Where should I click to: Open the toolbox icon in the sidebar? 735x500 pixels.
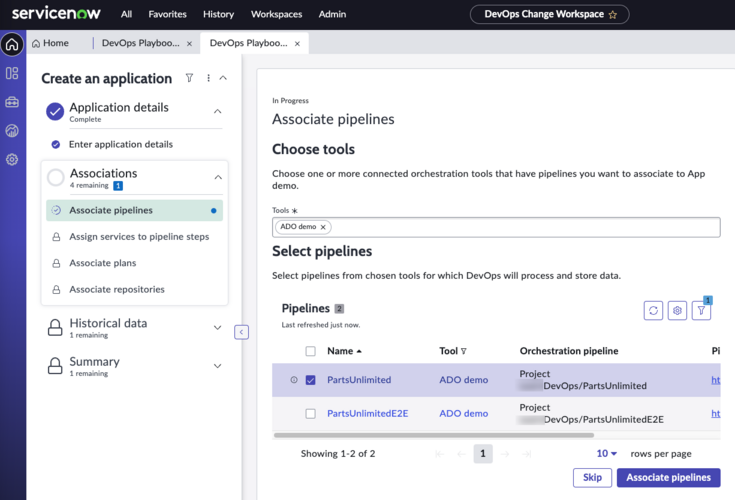[x=12, y=102]
